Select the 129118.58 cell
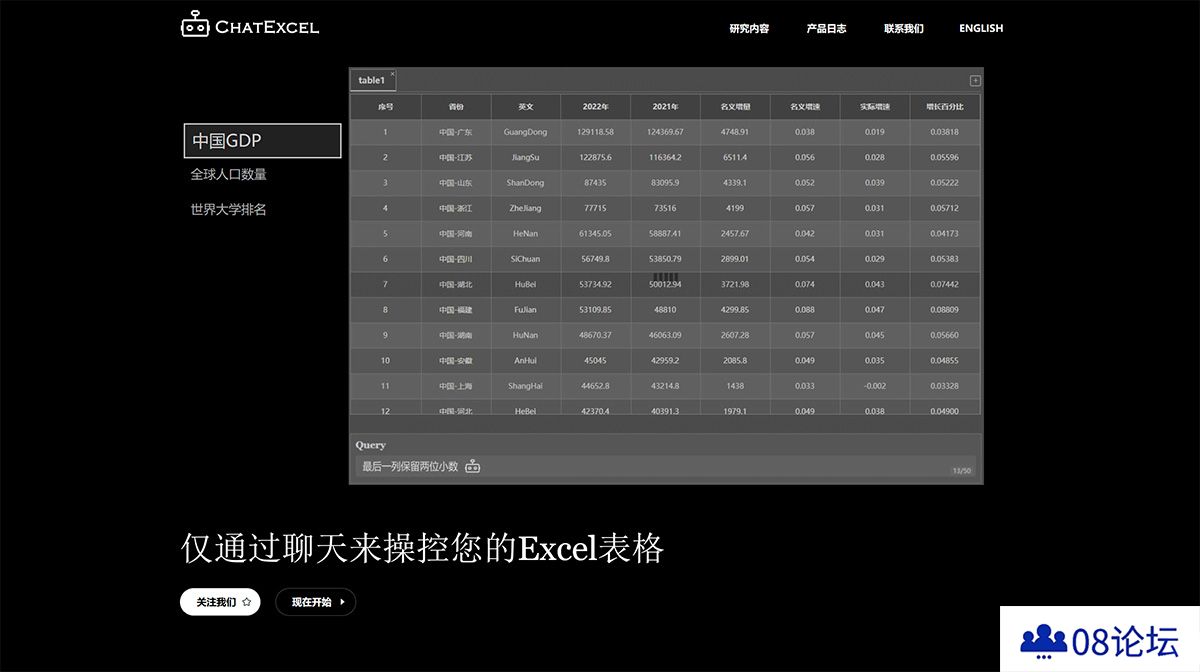1200x672 pixels. click(x=595, y=132)
